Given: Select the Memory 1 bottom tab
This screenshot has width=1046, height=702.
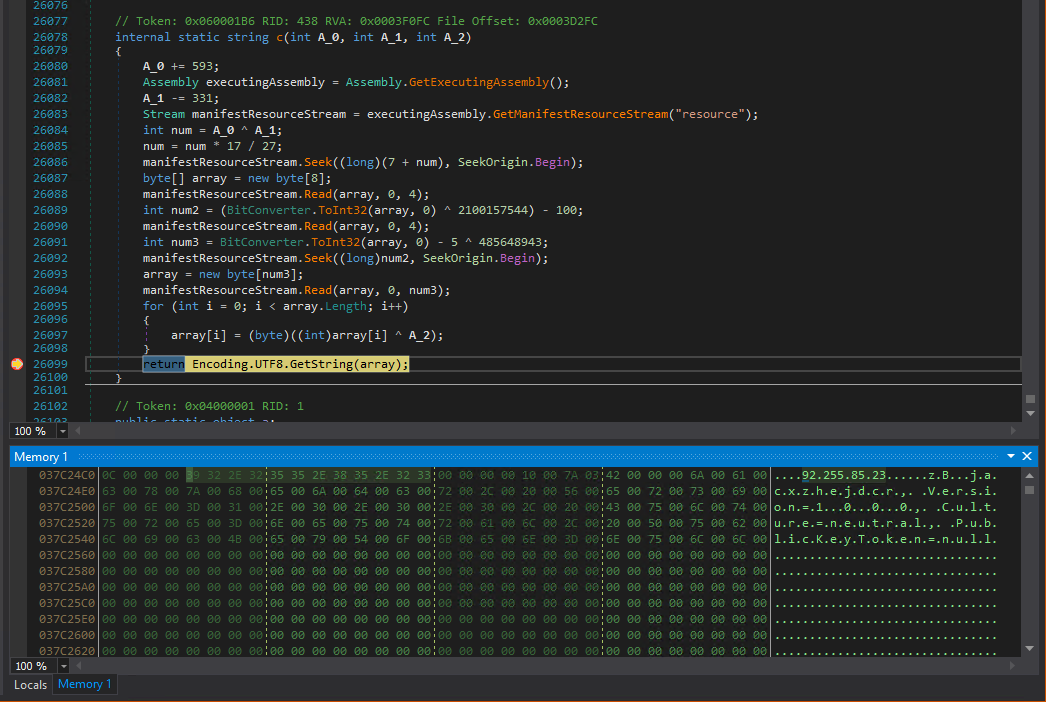Looking at the screenshot, I should tap(84, 684).
